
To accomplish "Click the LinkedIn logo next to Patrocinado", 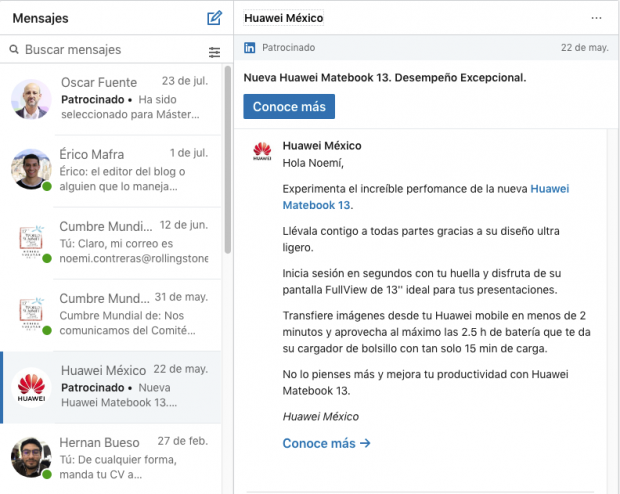I will pyautogui.click(x=250, y=48).
